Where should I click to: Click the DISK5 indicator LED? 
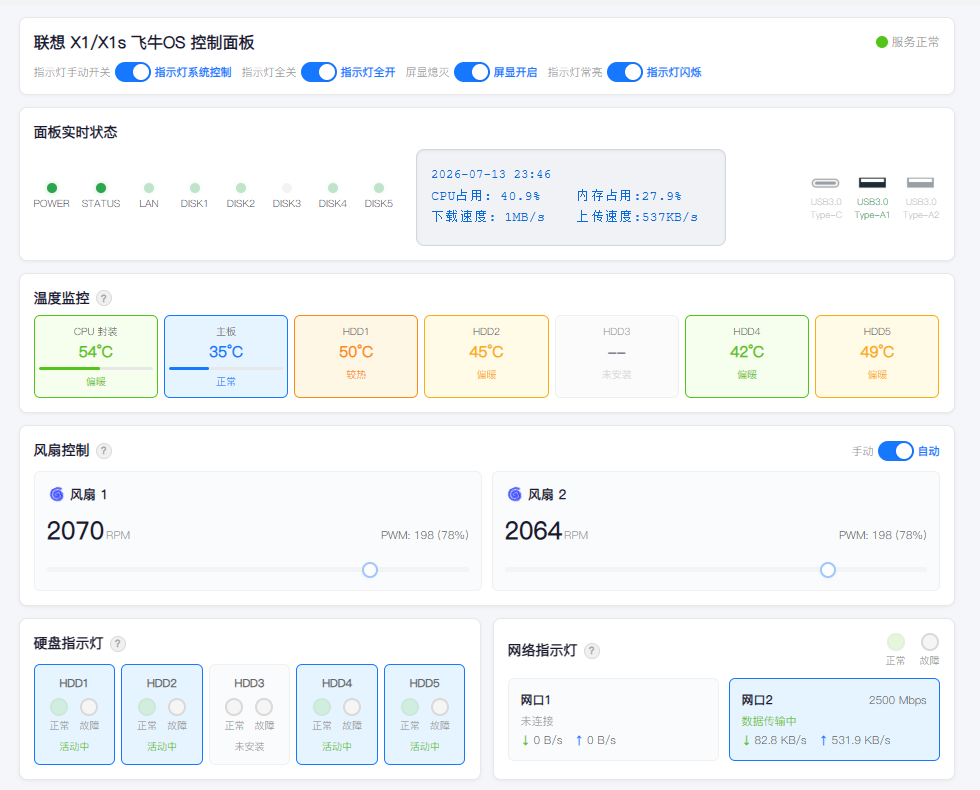(x=379, y=188)
